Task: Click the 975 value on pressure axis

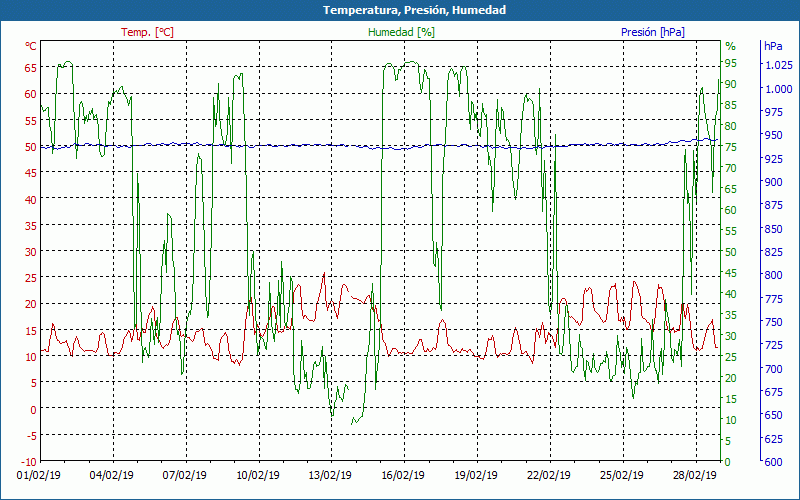Action: point(773,112)
